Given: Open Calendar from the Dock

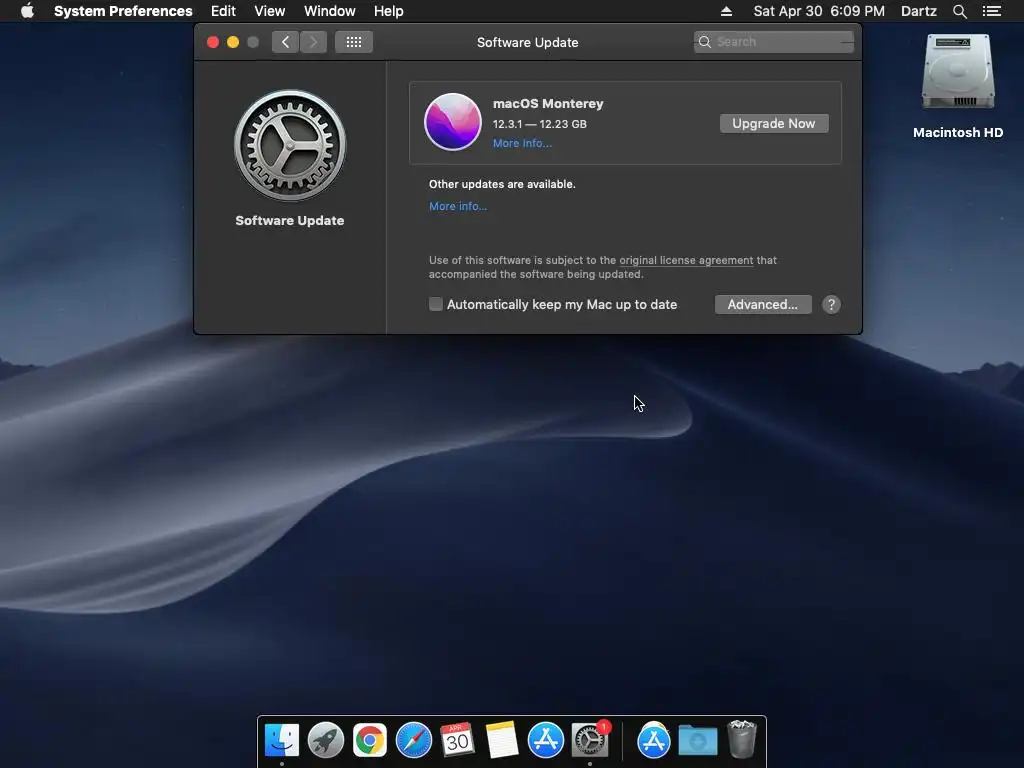Looking at the screenshot, I should click(457, 740).
